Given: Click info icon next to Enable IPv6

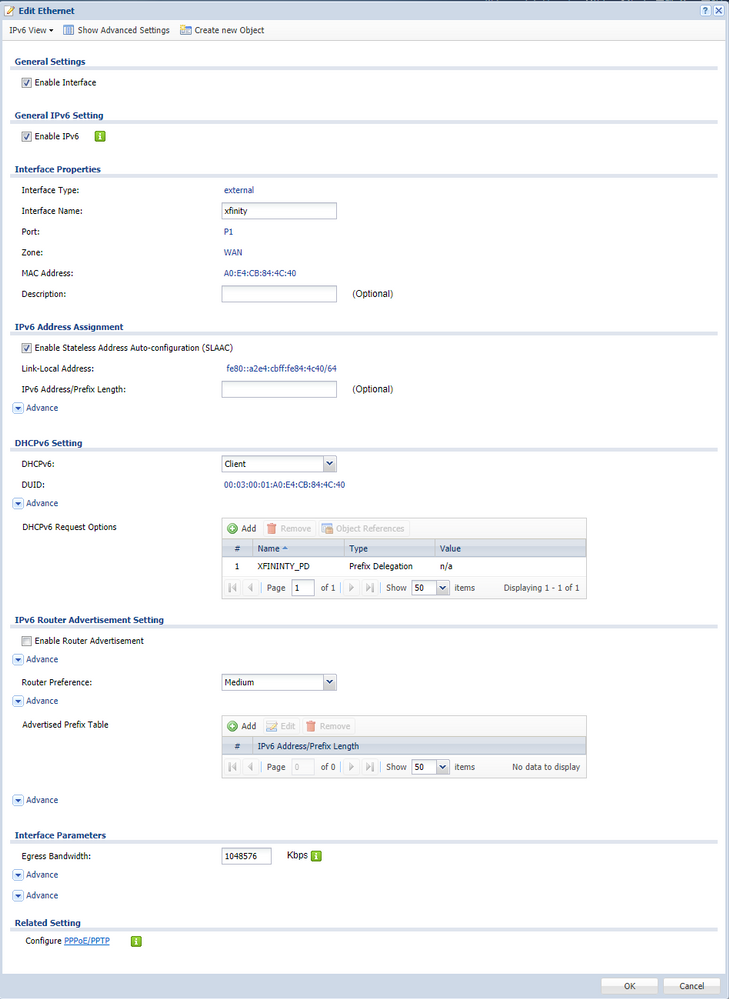Looking at the screenshot, I should (x=100, y=136).
